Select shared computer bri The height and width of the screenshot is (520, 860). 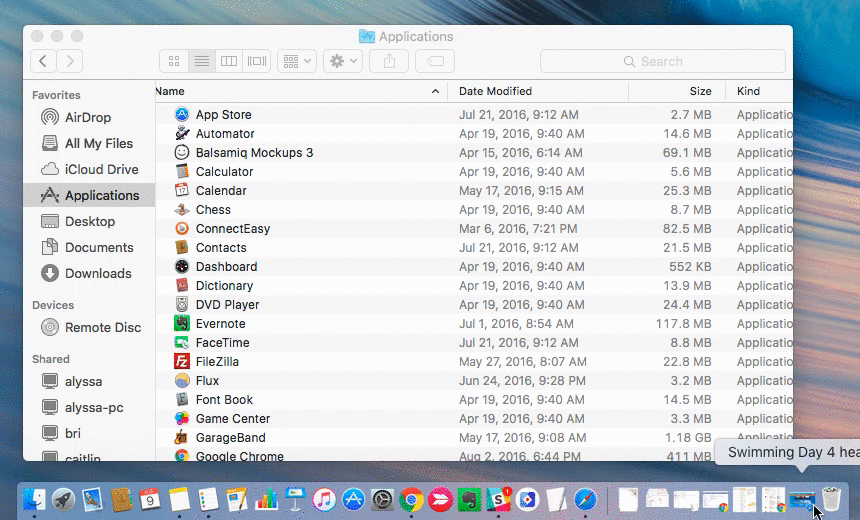coord(89,433)
